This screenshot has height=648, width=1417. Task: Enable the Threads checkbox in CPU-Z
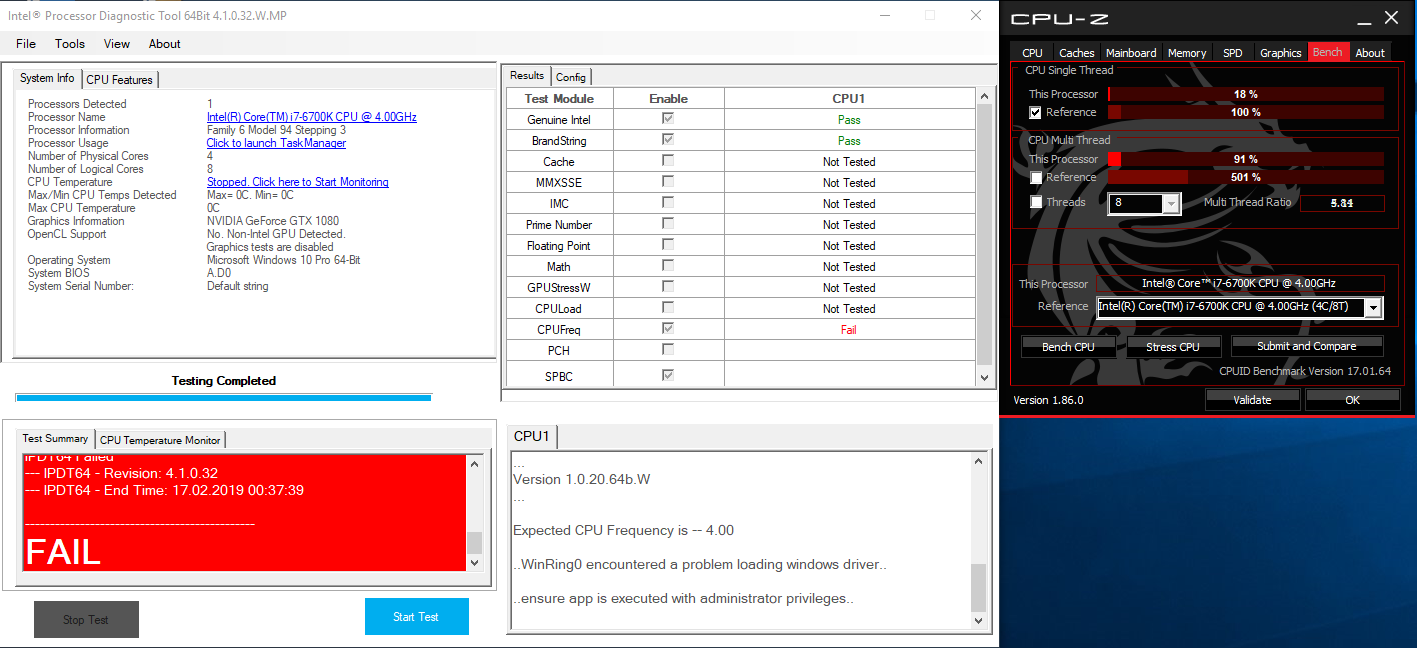pyautogui.click(x=1036, y=202)
